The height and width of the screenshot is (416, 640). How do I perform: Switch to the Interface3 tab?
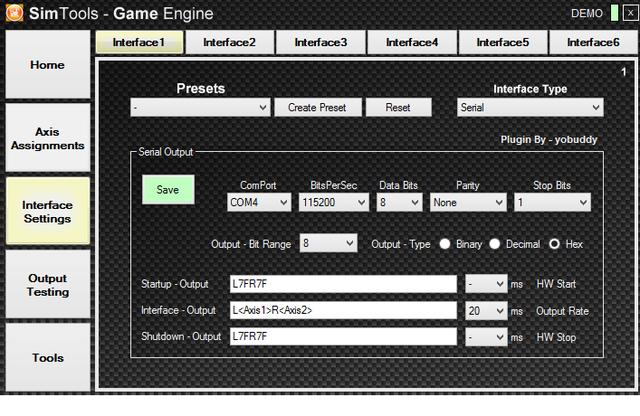pos(321,42)
